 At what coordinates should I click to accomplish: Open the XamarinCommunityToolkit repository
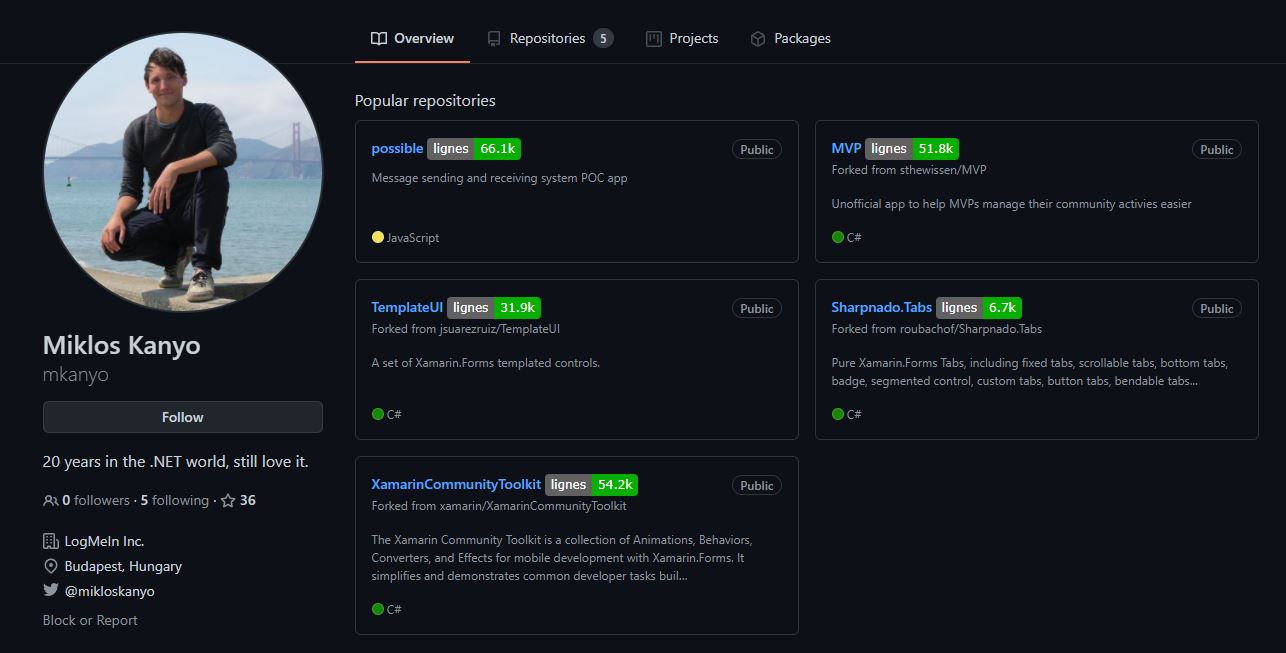click(456, 485)
